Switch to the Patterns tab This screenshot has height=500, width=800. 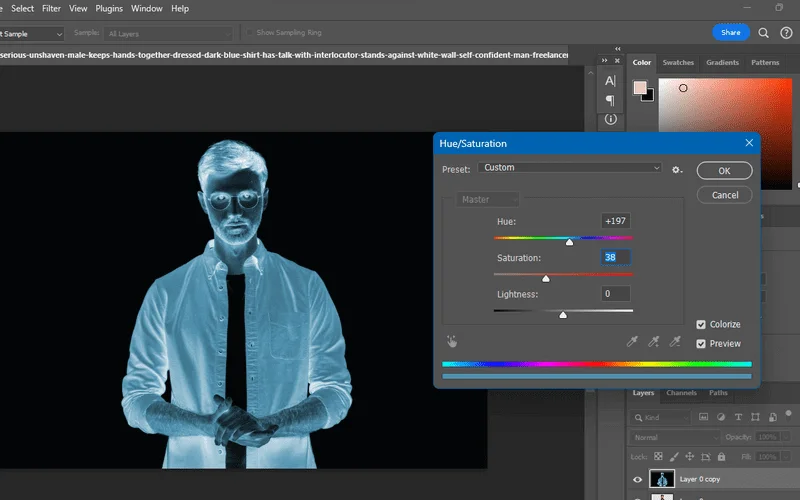(x=765, y=62)
